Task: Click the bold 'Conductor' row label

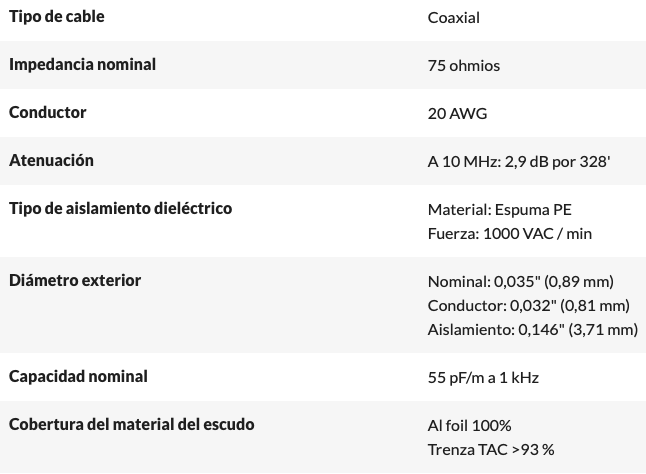Action: point(47,113)
